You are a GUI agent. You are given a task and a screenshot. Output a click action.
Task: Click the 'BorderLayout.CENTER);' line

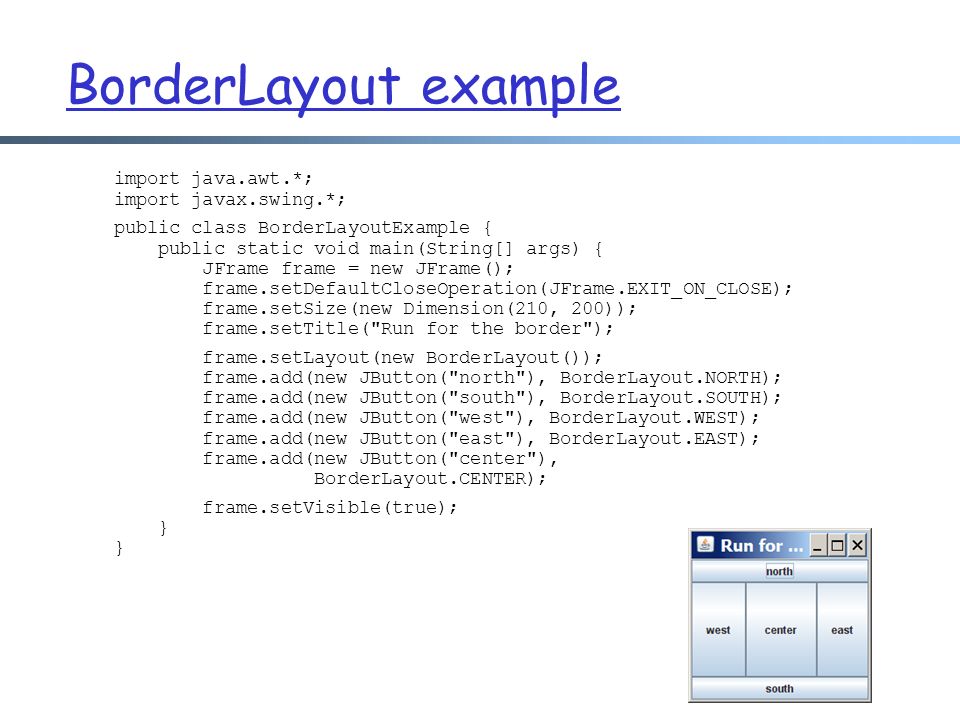click(430, 479)
